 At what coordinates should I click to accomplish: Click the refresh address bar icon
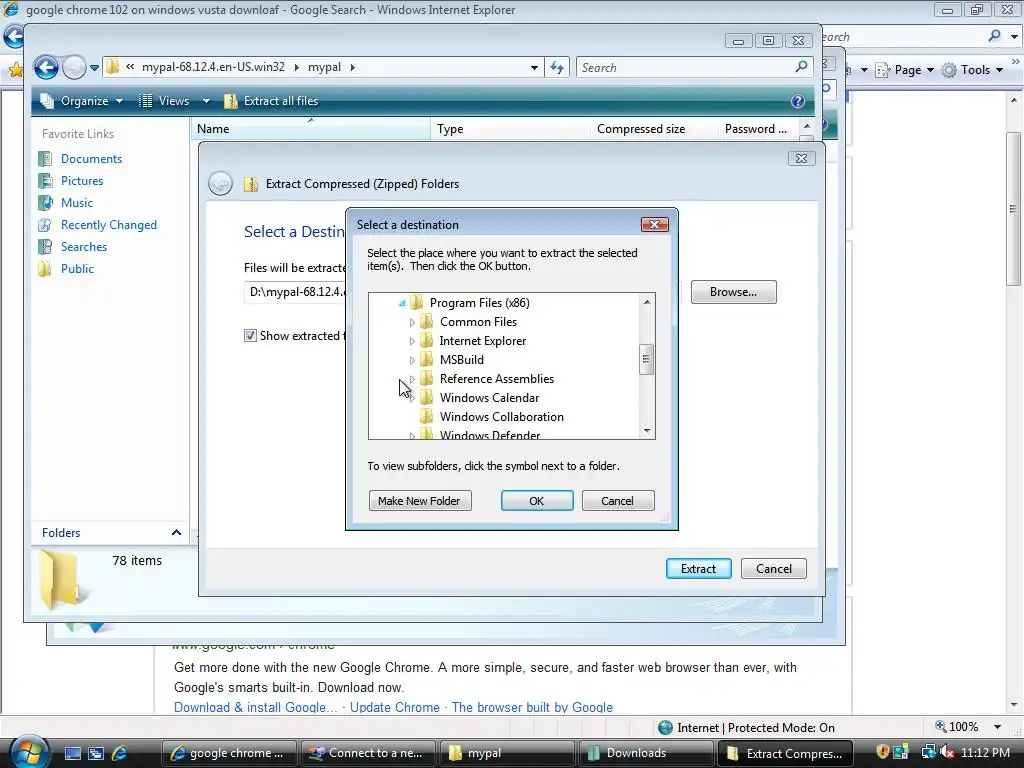tap(557, 67)
